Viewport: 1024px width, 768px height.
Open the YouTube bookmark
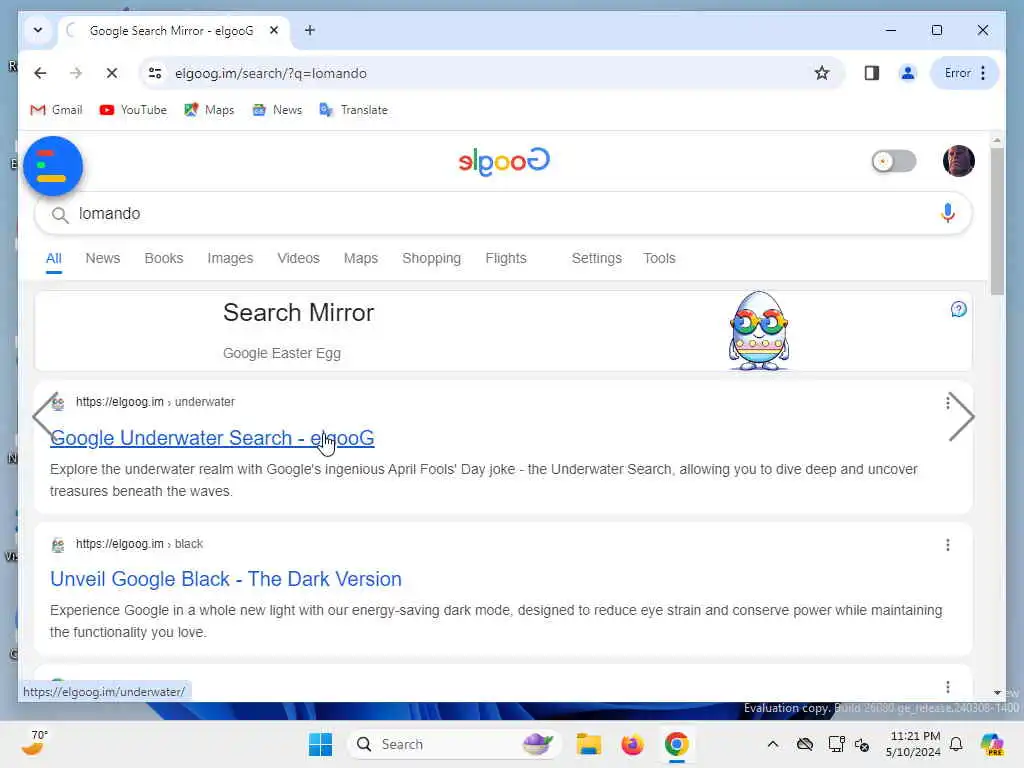pyautogui.click(x=133, y=110)
